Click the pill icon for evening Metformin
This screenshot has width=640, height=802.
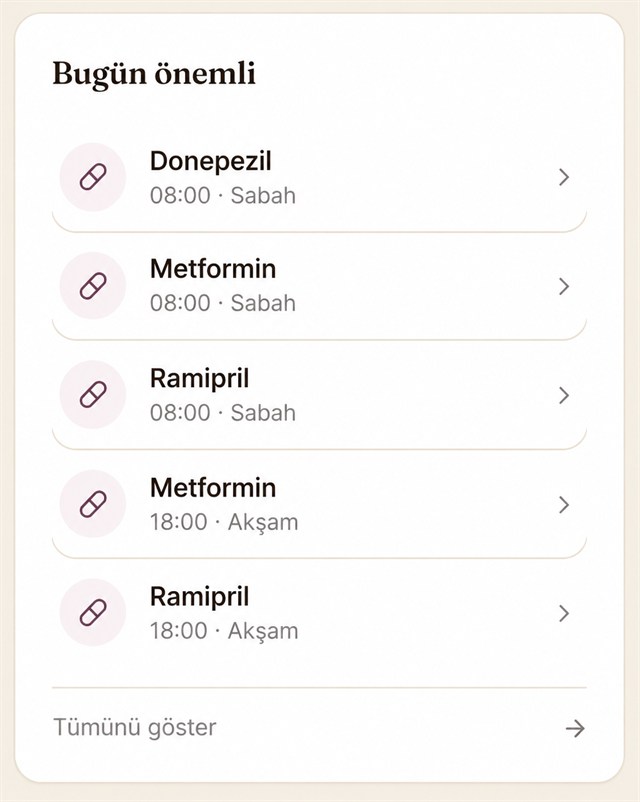pos(93,504)
